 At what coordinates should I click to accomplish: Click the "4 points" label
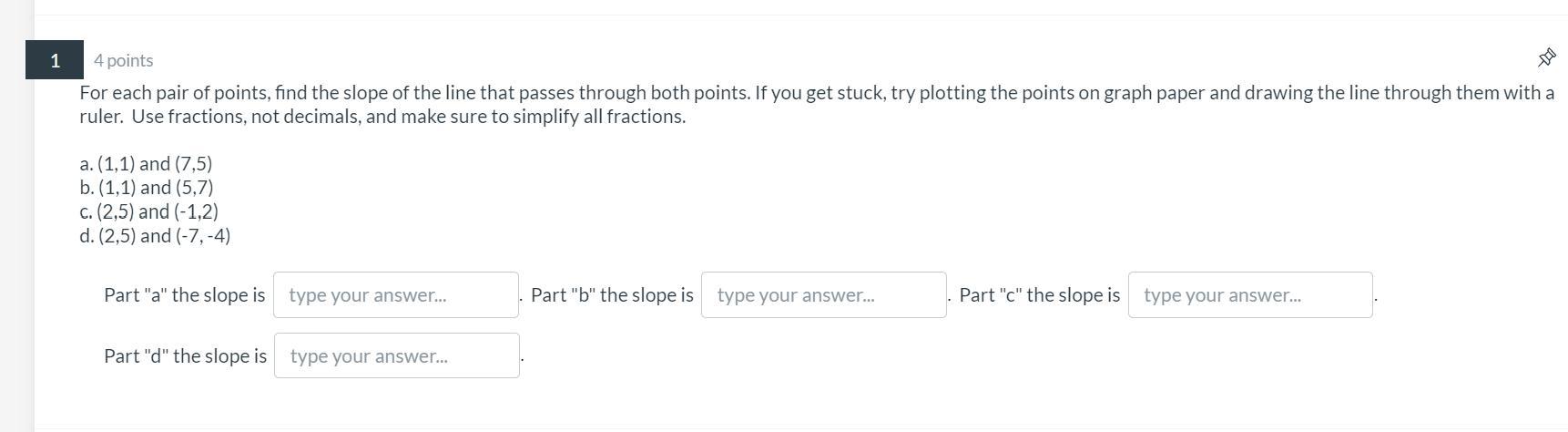(123, 60)
